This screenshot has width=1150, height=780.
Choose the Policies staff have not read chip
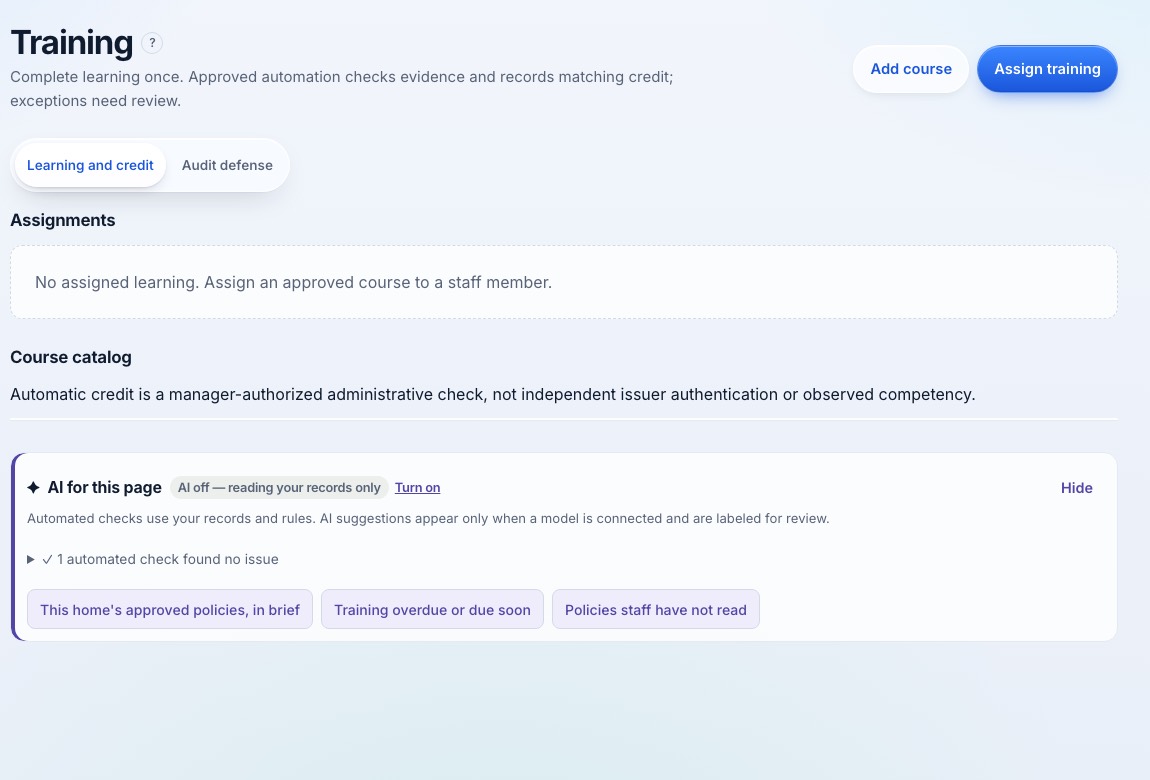[x=656, y=609]
